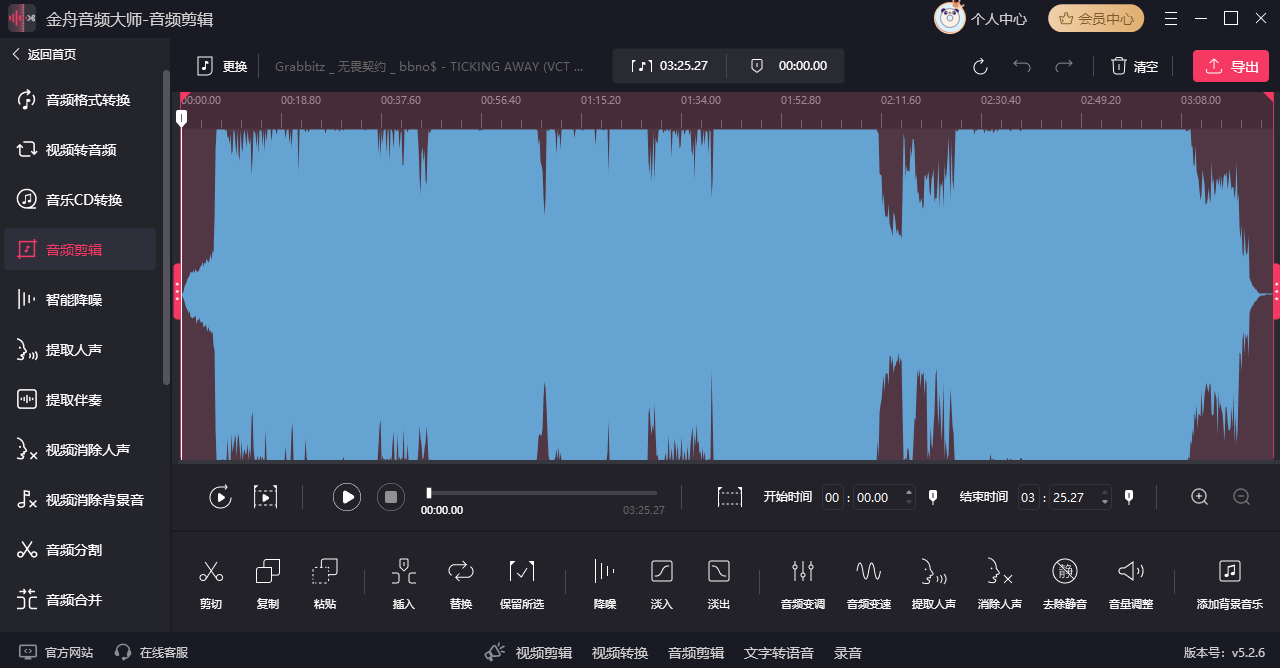Open 音频分割 in sidebar

(x=80, y=550)
